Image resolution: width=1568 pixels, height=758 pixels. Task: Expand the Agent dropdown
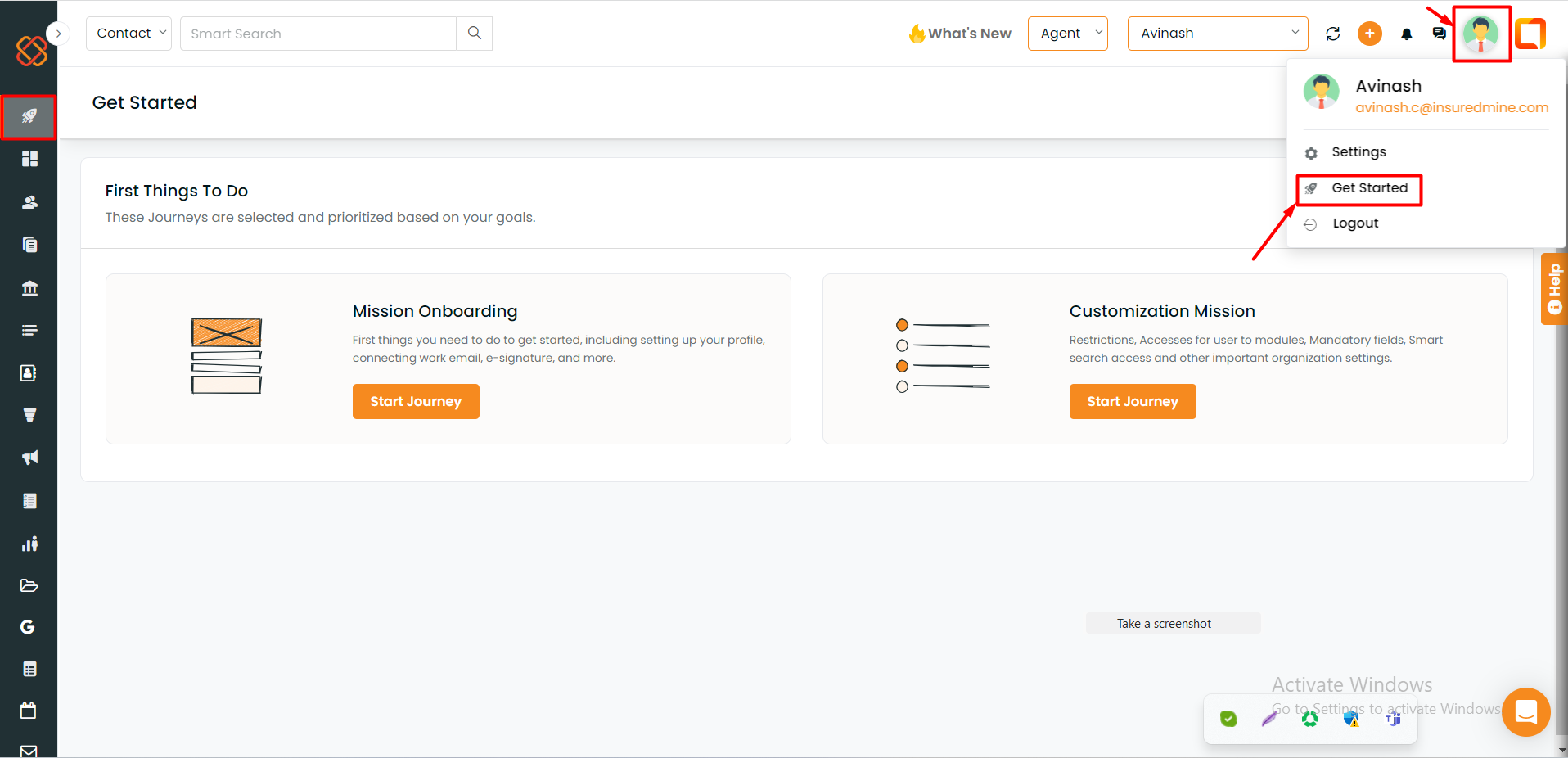coord(1068,34)
